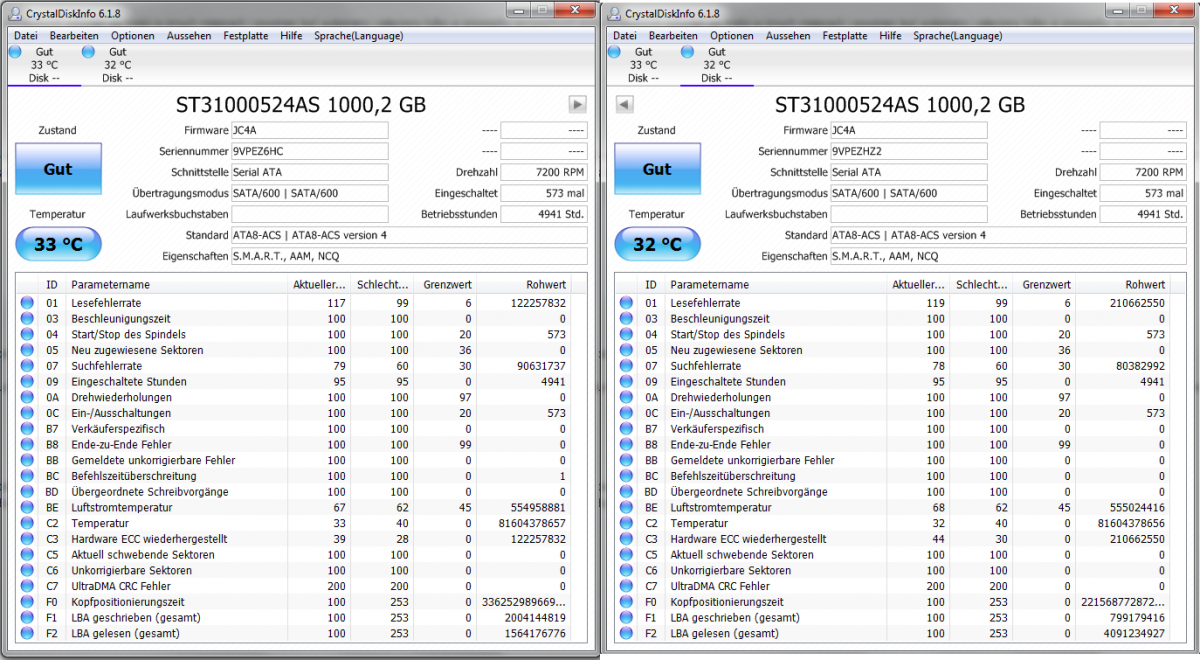
Task: Open Datei menu in left window
Action: (25, 35)
